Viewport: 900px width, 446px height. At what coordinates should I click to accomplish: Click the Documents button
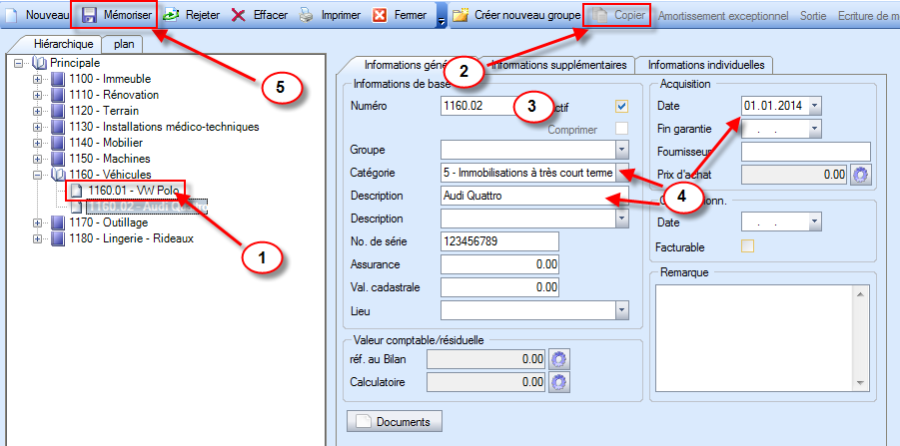click(394, 422)
